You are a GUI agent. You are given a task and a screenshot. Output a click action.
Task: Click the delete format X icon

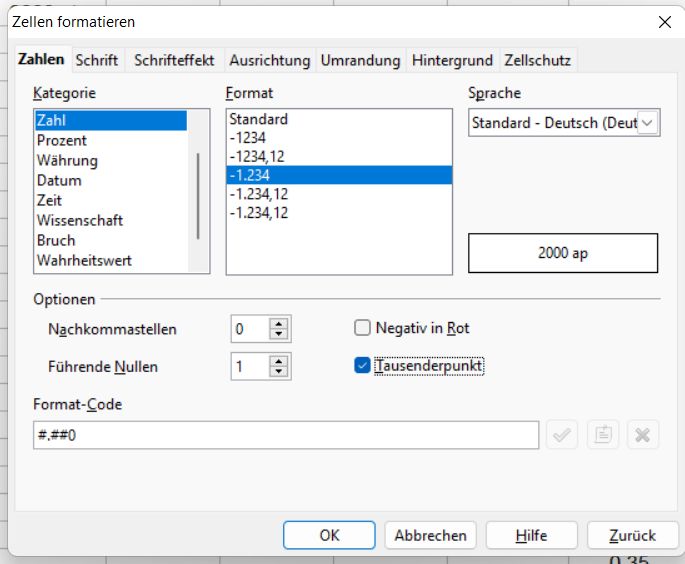(x=643, y=435)
